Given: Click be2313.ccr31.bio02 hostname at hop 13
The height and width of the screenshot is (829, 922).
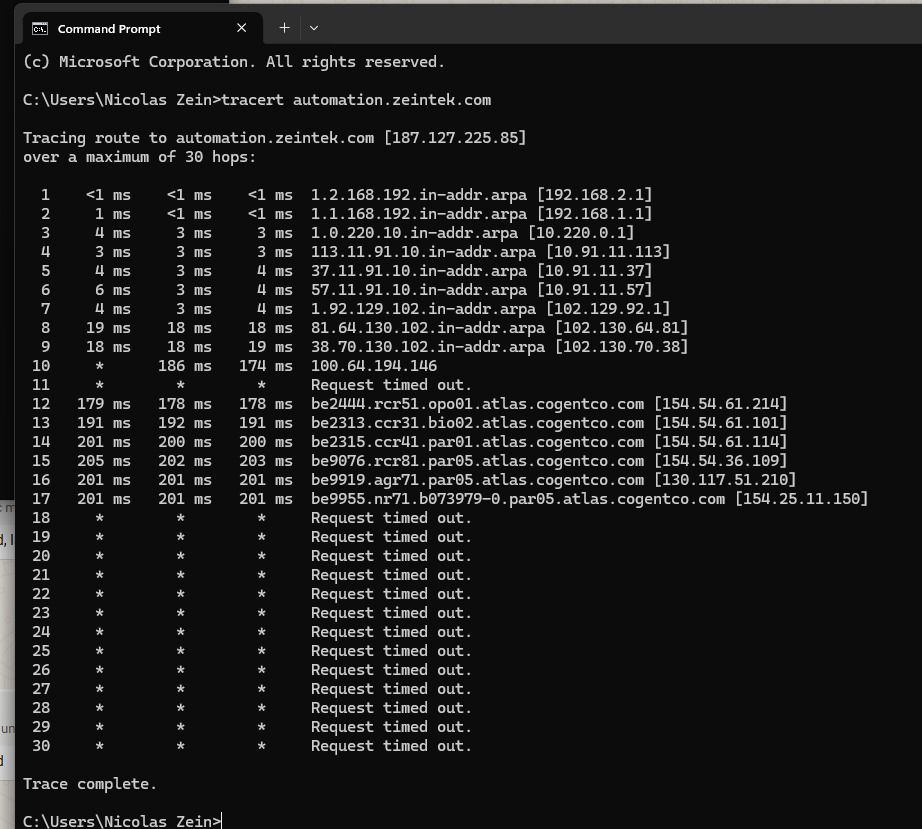Looking at the screenshot, I should (x=477, y=423).
